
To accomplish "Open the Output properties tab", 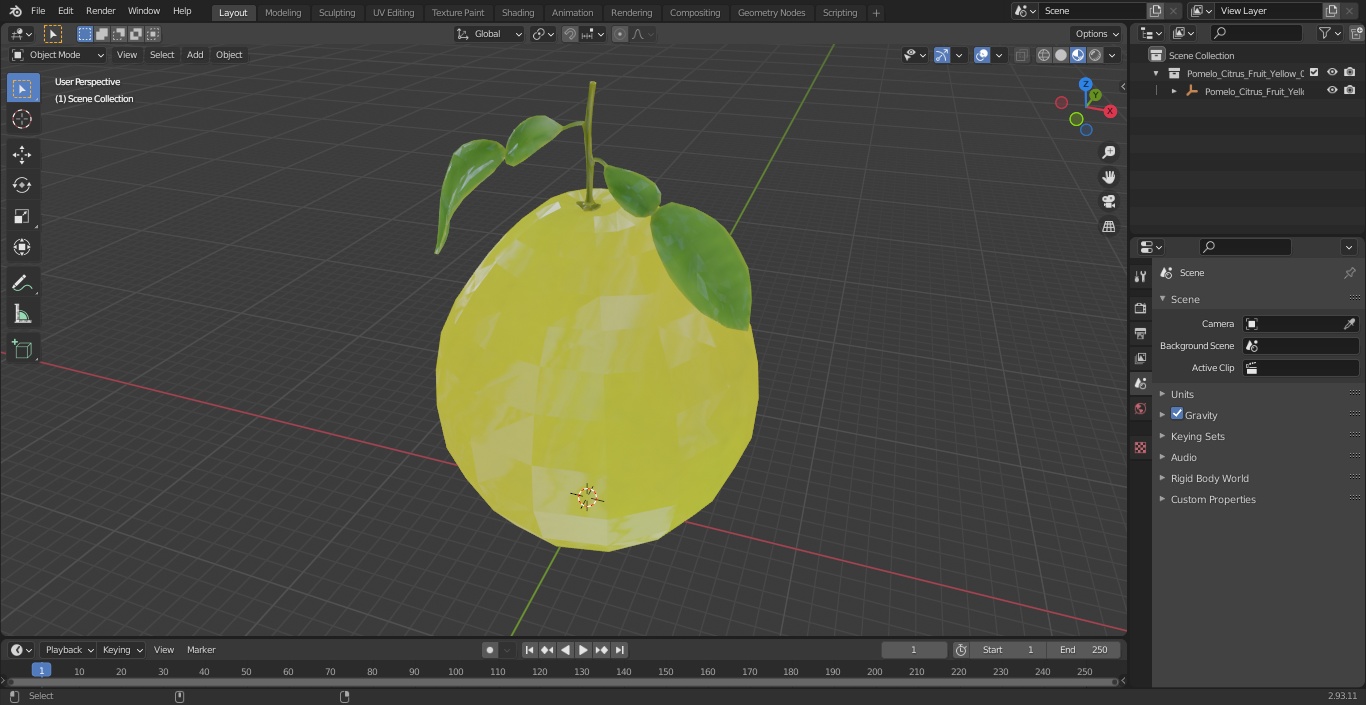I will pos(1140,333).
